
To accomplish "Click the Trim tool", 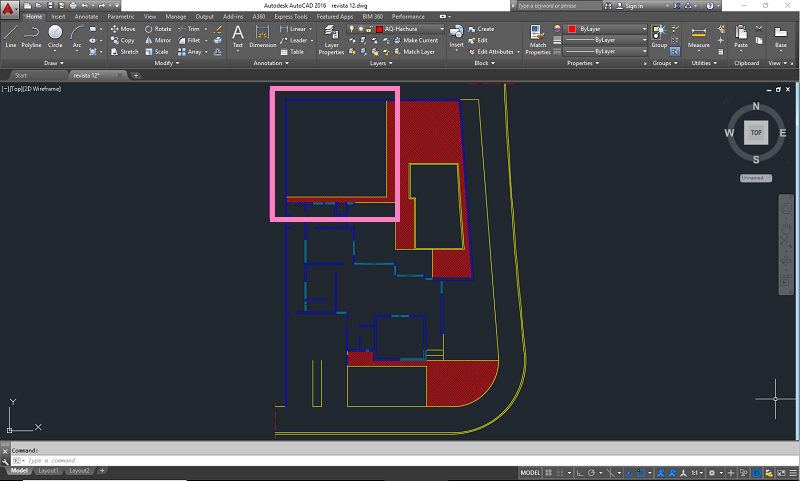I will [x=189, y=29].
